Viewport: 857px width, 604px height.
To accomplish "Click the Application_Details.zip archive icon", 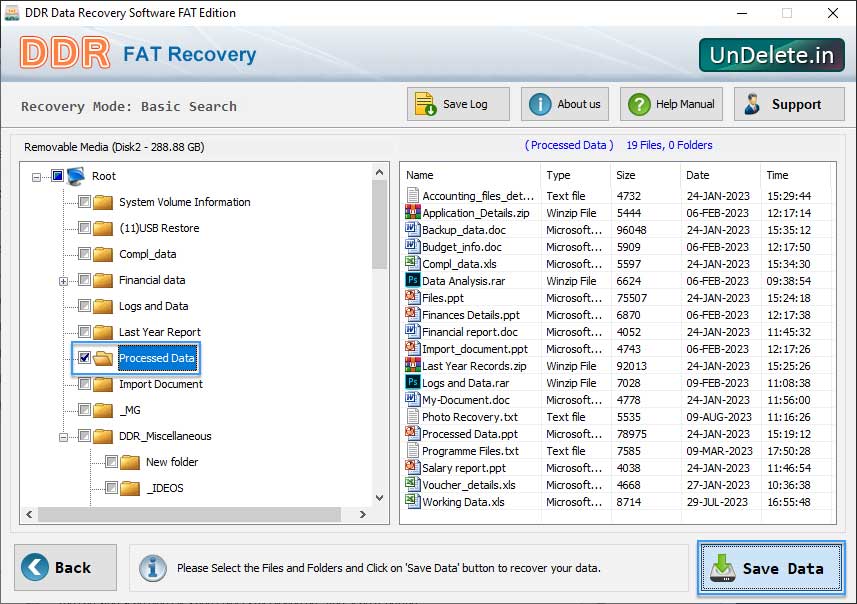I will point(413,212).
